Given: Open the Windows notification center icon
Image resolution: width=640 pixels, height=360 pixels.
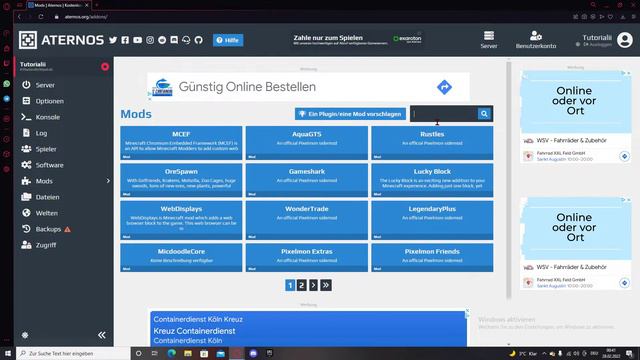Looking at the screenshot, I should pos(629,353).
